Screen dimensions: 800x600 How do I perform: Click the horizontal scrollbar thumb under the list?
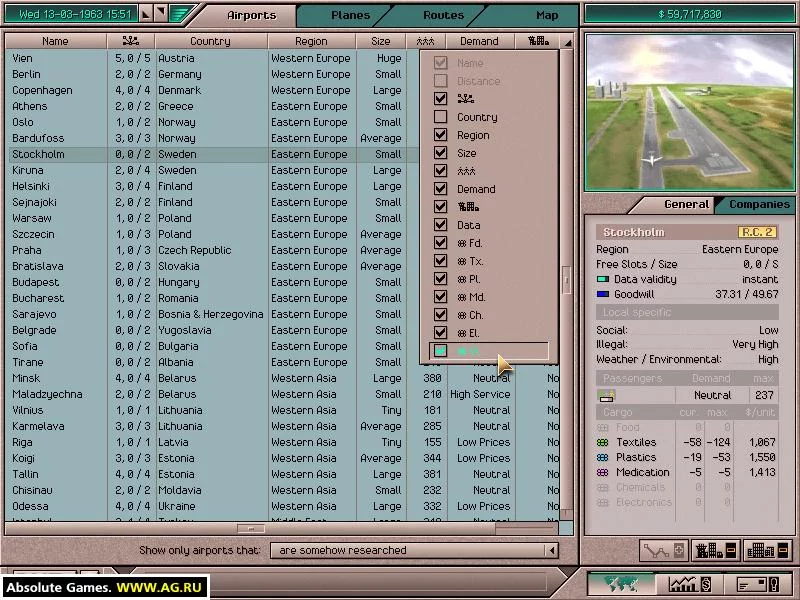(251, 529)
